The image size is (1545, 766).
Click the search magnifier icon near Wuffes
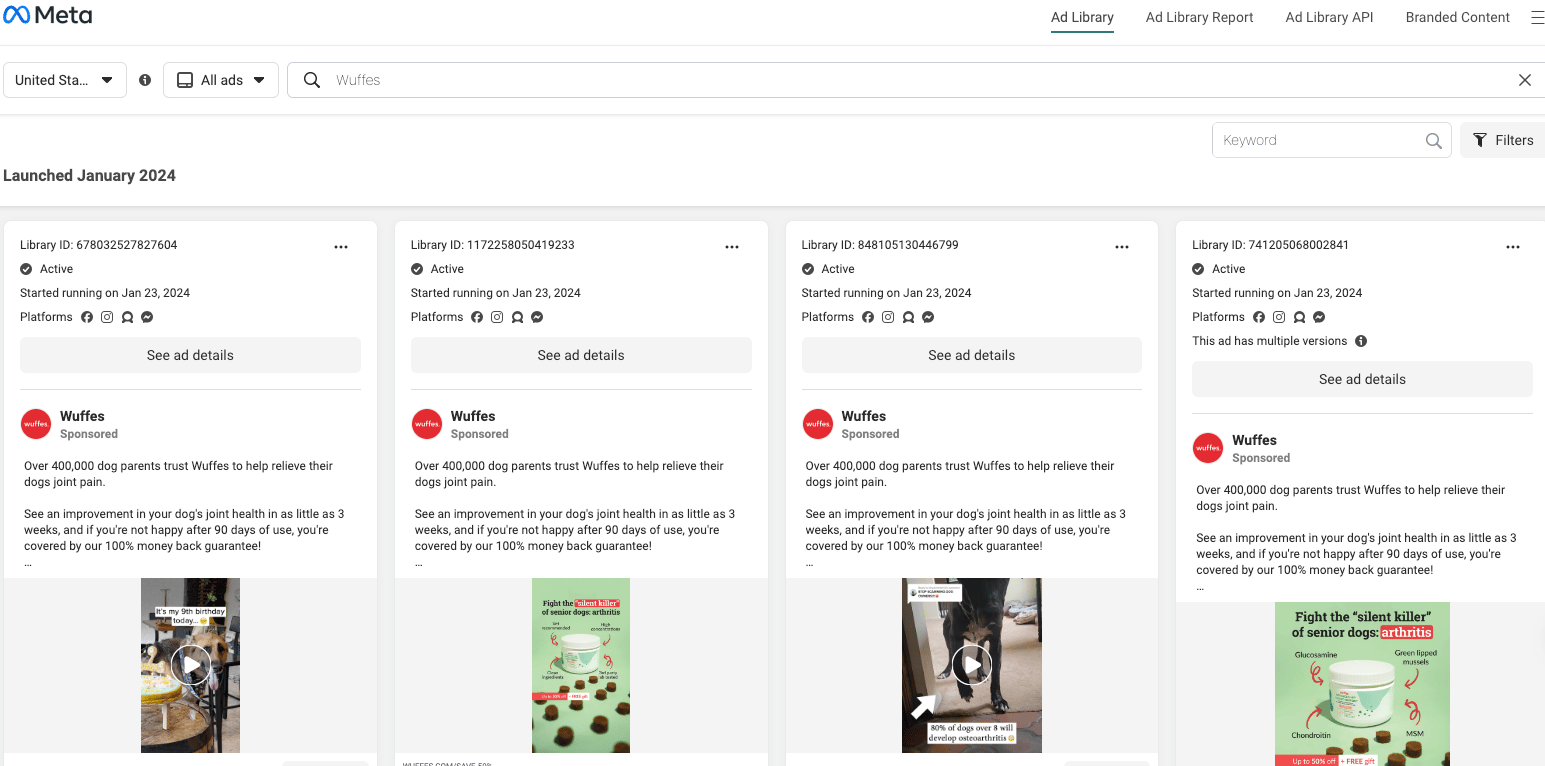pos(312,80)
